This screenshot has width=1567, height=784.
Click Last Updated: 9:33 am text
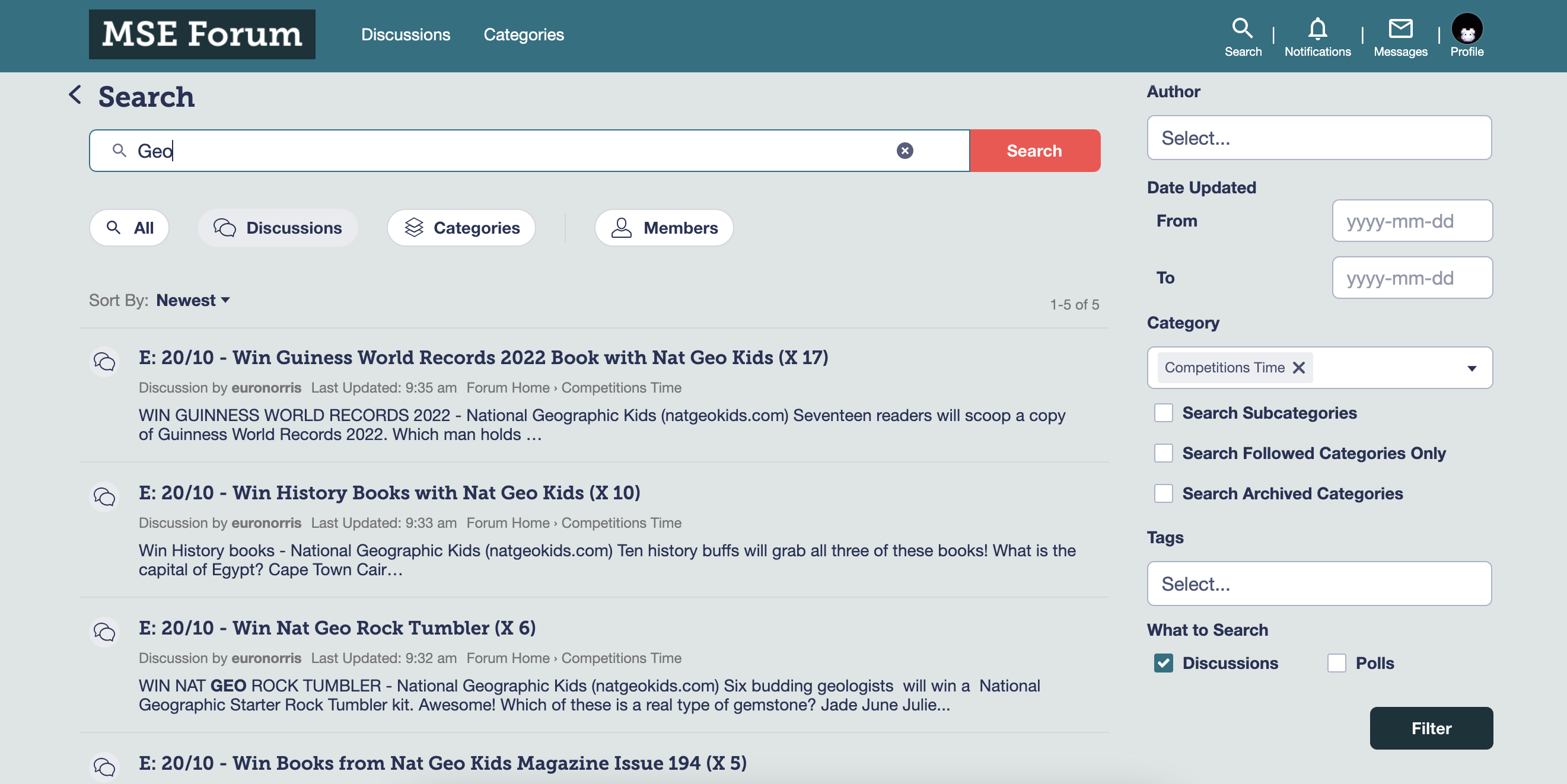383,523
